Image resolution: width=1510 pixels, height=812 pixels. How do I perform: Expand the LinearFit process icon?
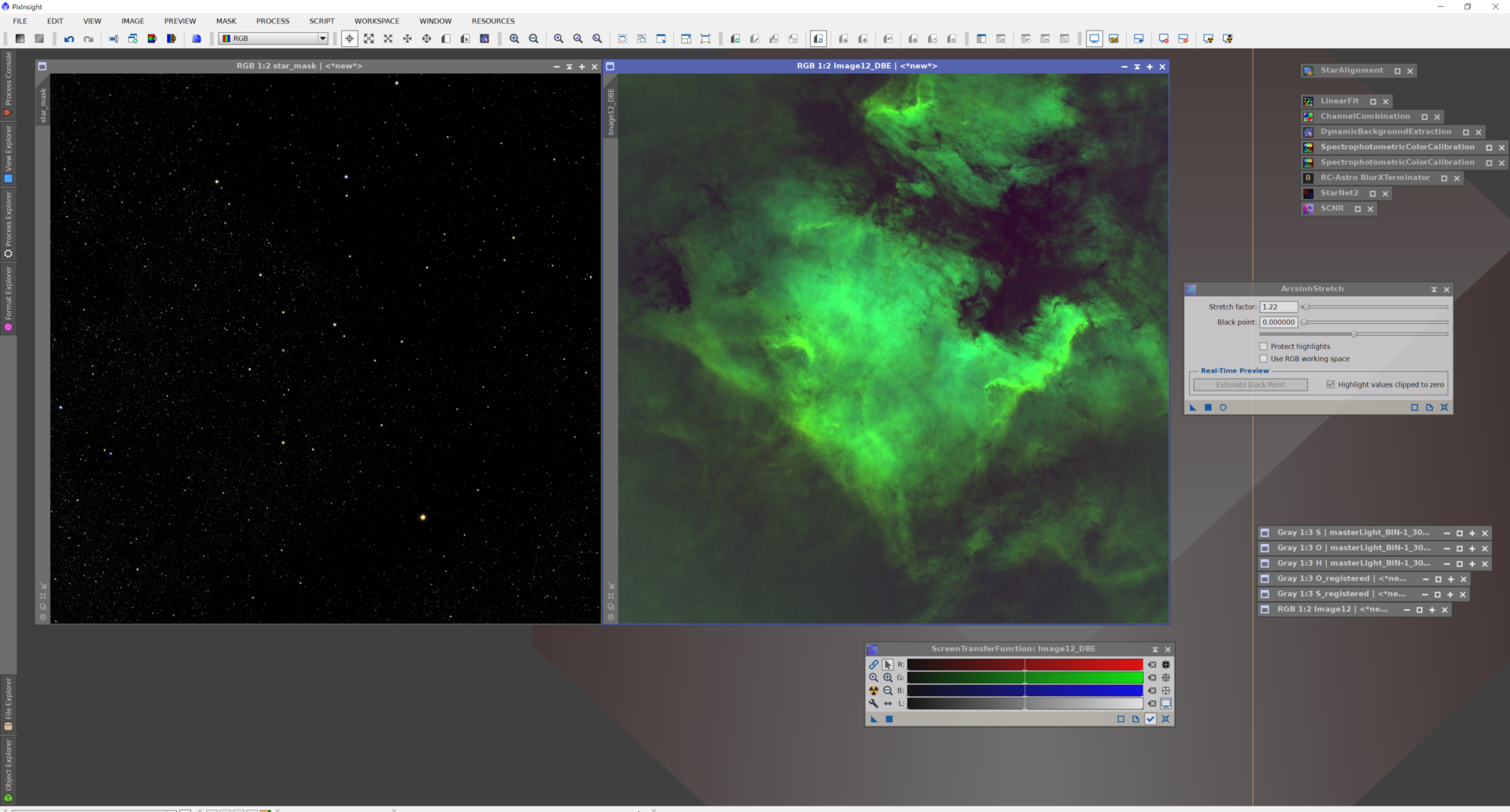coord(1373,101)
